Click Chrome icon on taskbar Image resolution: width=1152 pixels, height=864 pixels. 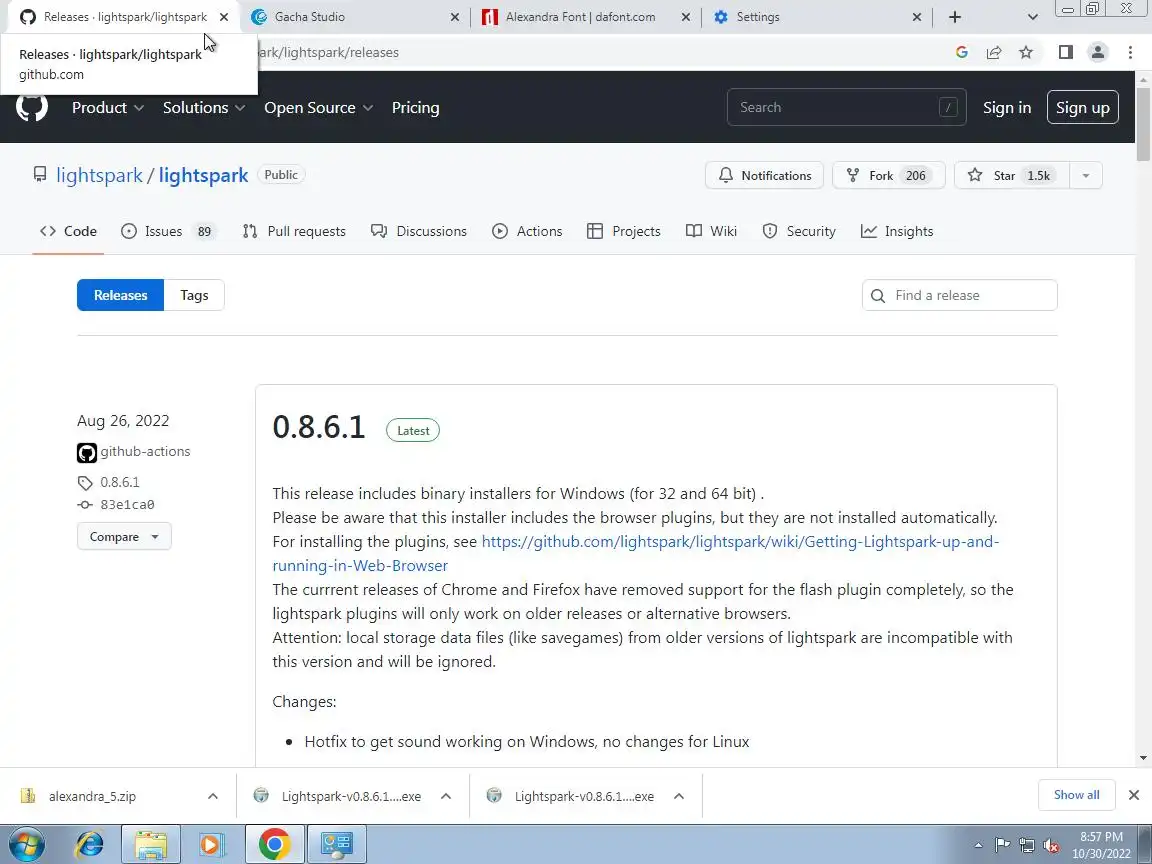(274, 844)
